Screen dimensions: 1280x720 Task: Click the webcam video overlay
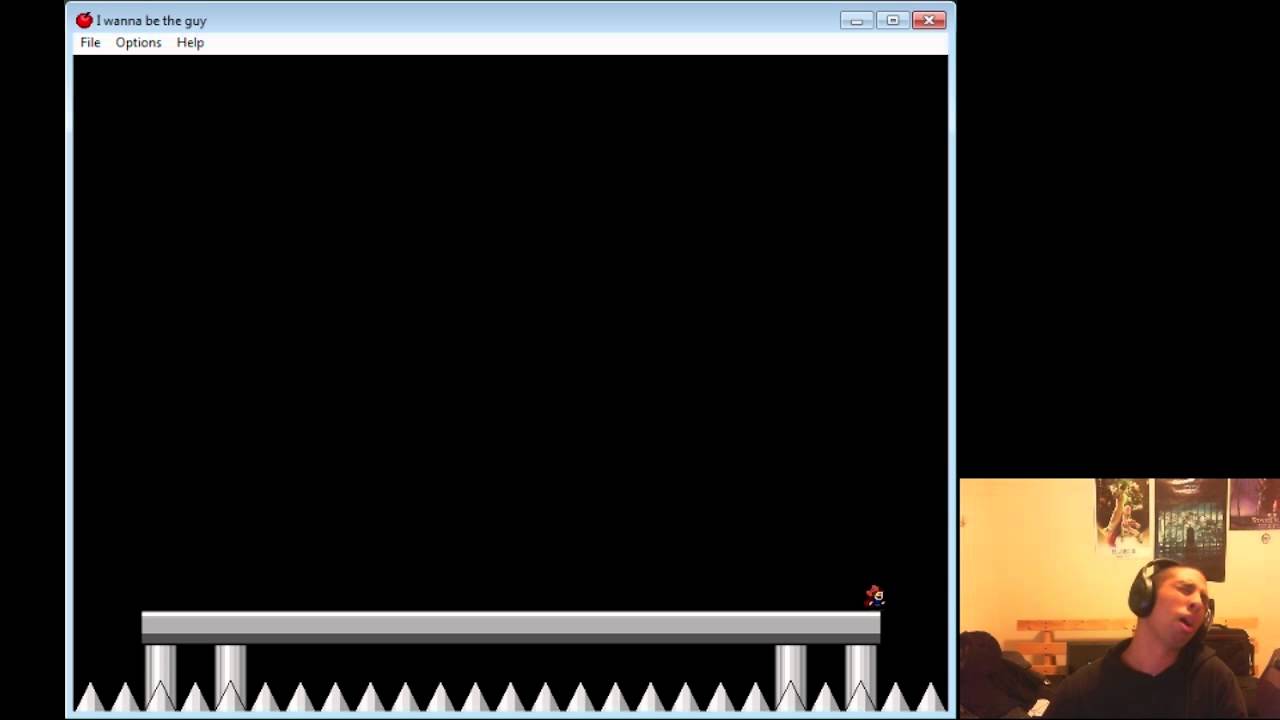[x=1120, y=599]
